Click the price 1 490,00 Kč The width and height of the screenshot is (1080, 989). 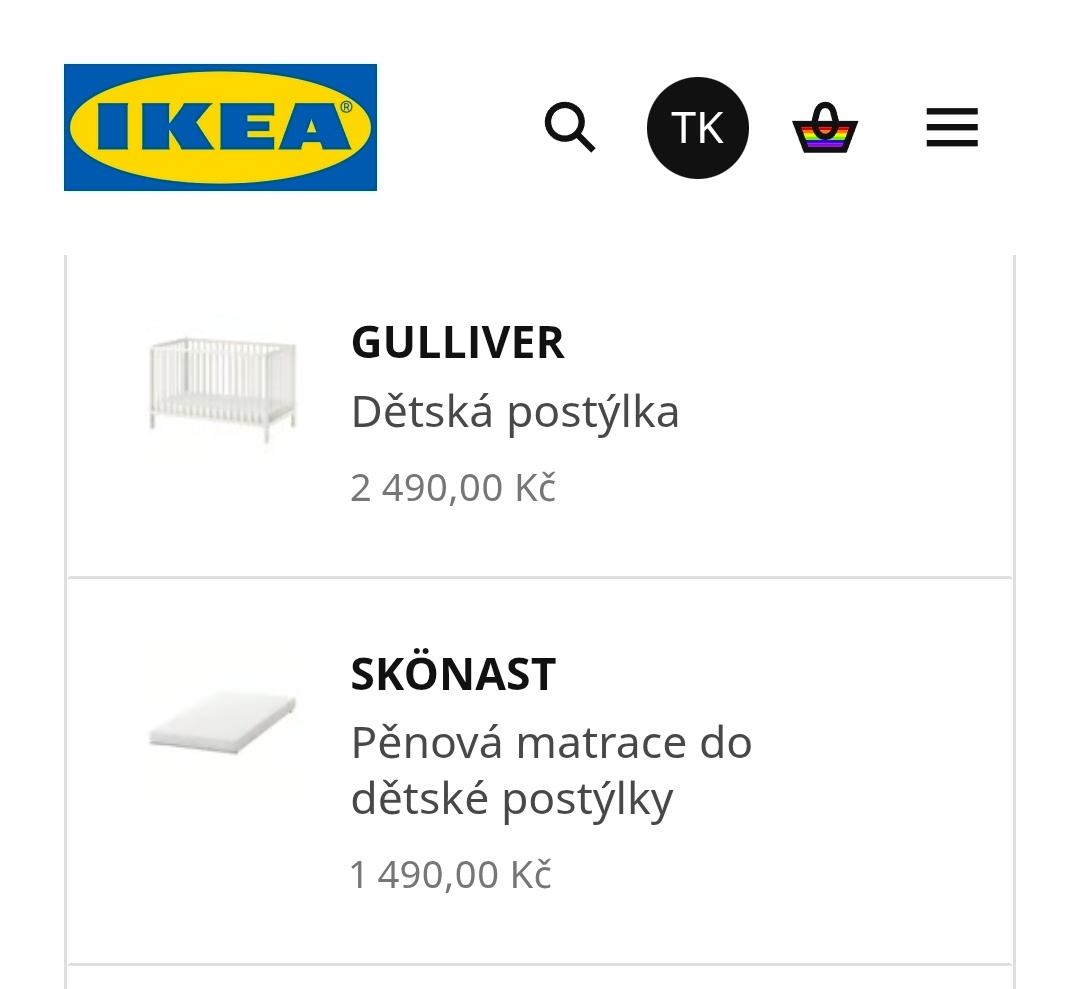(x=450, y=873)
